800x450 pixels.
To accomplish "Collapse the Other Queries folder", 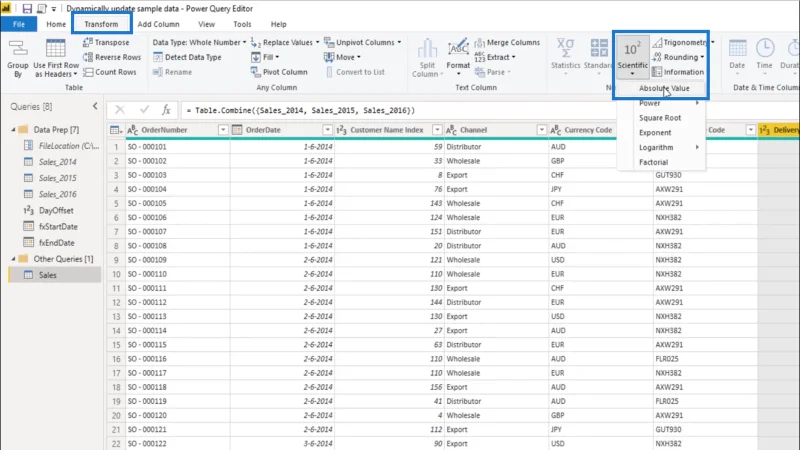I will coord(13,259).
